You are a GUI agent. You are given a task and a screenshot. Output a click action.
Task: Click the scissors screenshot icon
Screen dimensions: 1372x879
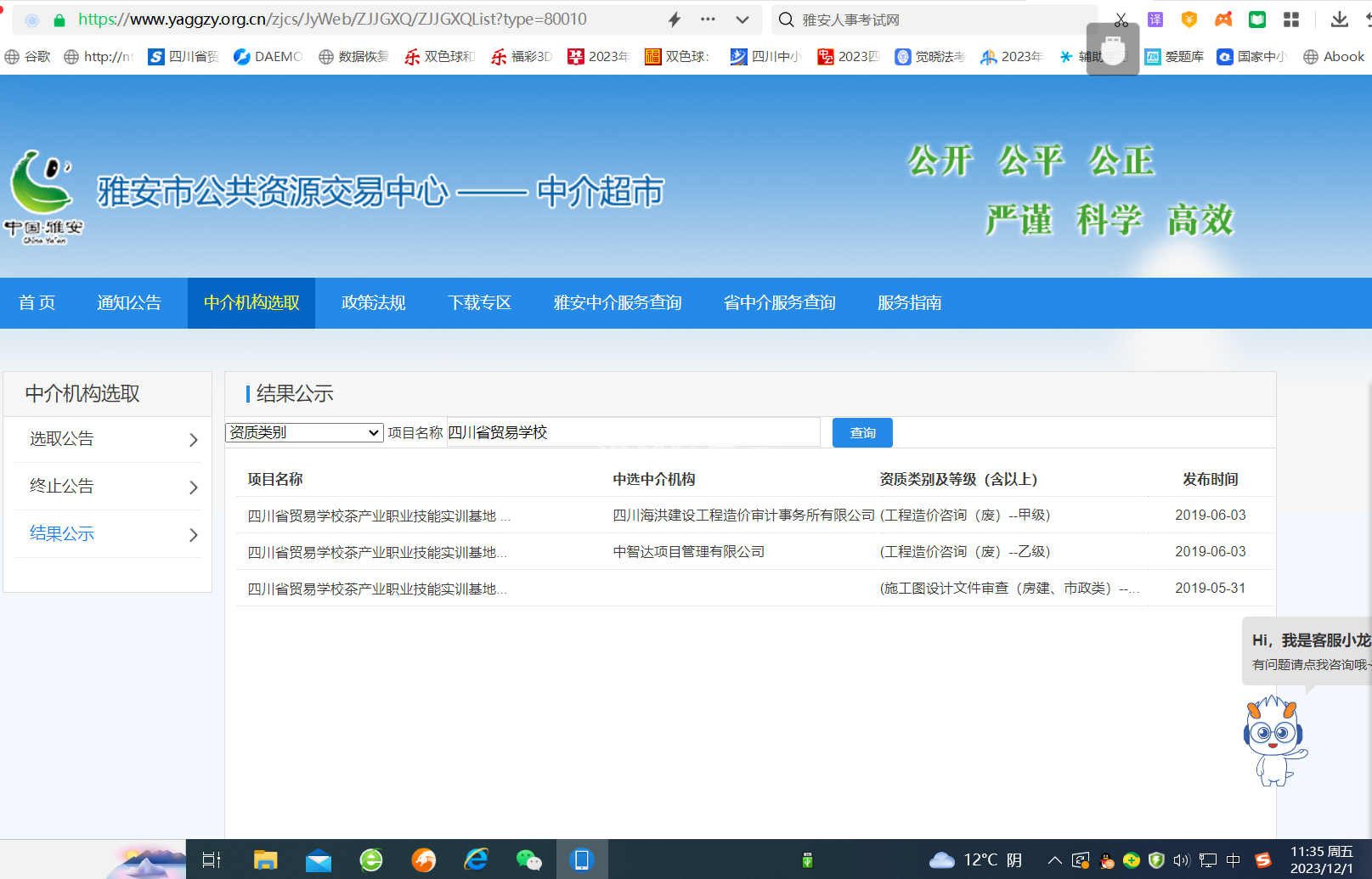click(x=1121, y=20)
